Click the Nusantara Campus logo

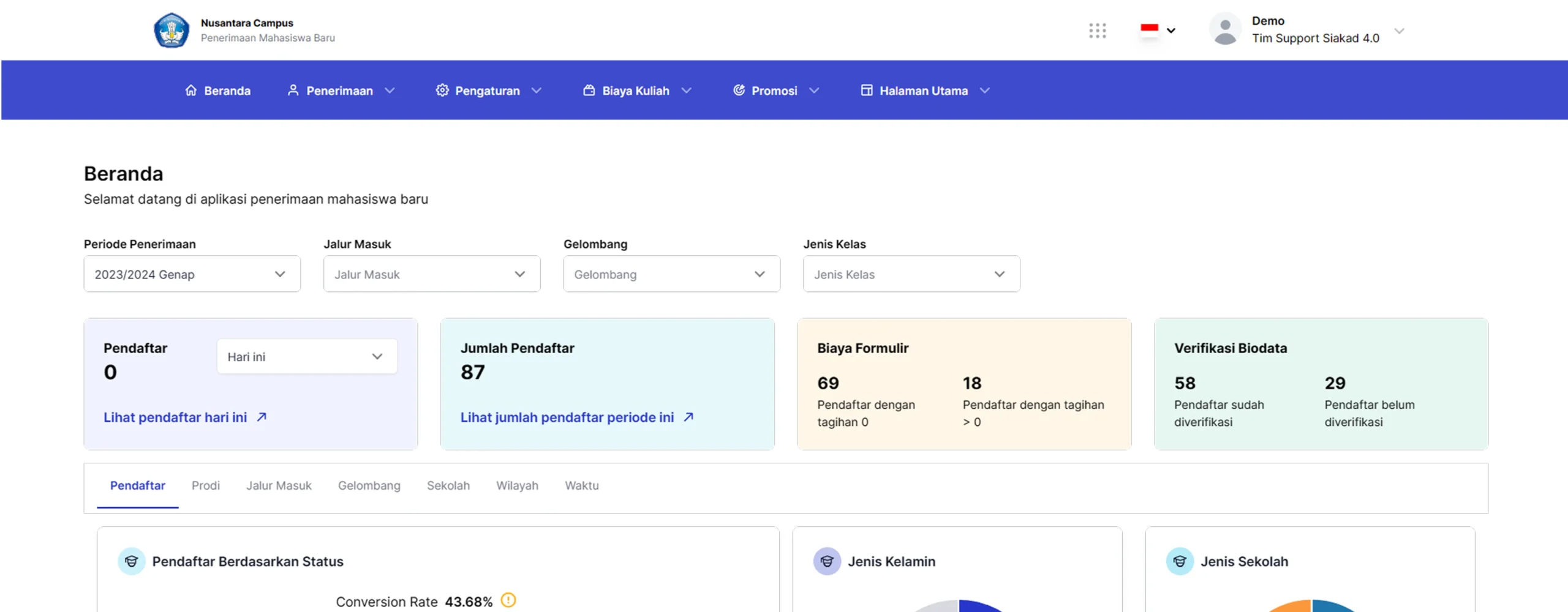(171, 30)
